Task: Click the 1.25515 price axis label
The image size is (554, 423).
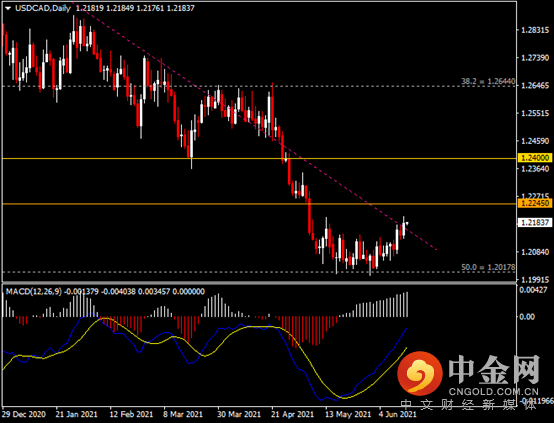Action: 535,113
